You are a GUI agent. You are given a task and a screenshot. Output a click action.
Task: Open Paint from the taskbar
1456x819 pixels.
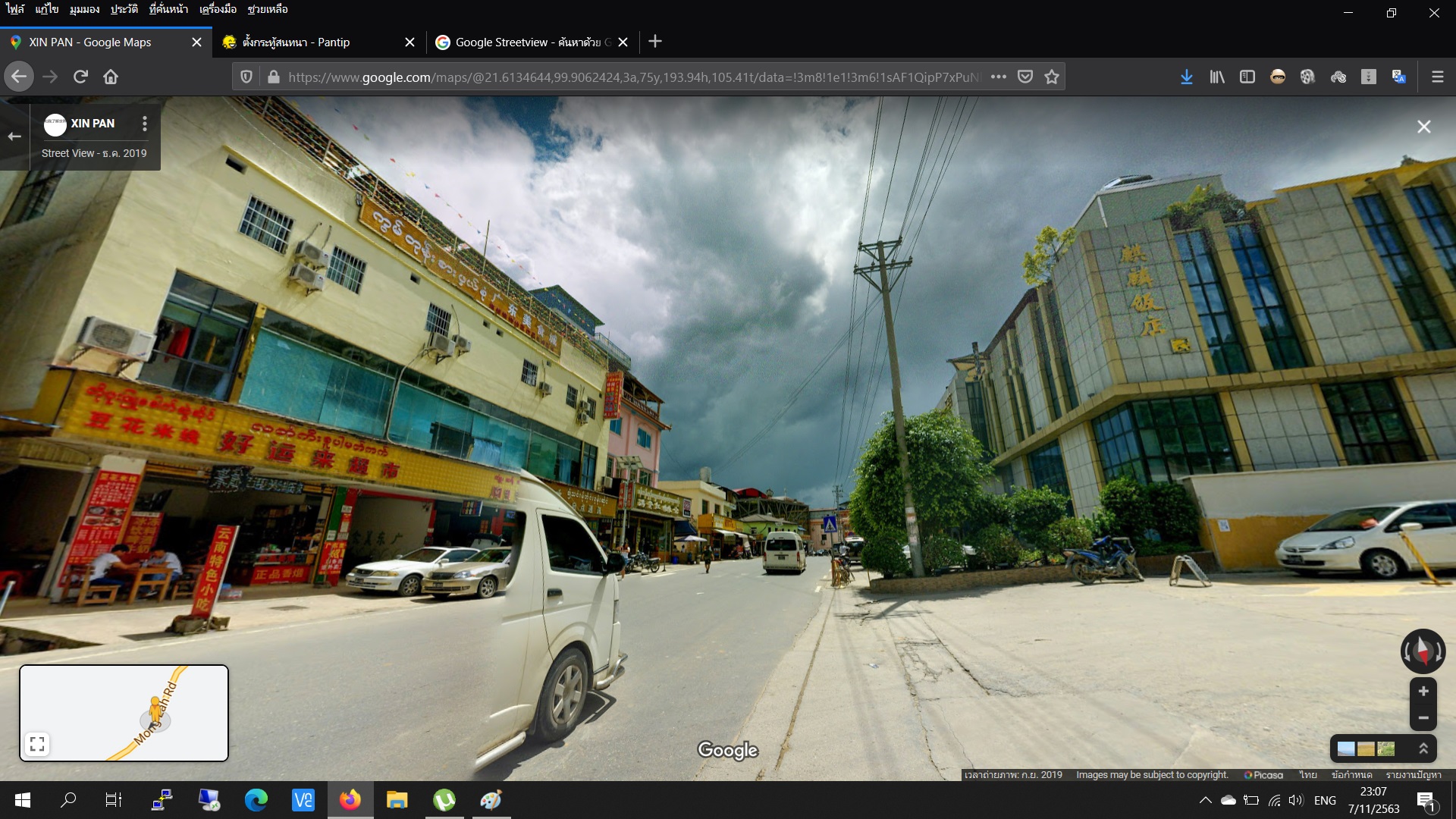[491, 800]
